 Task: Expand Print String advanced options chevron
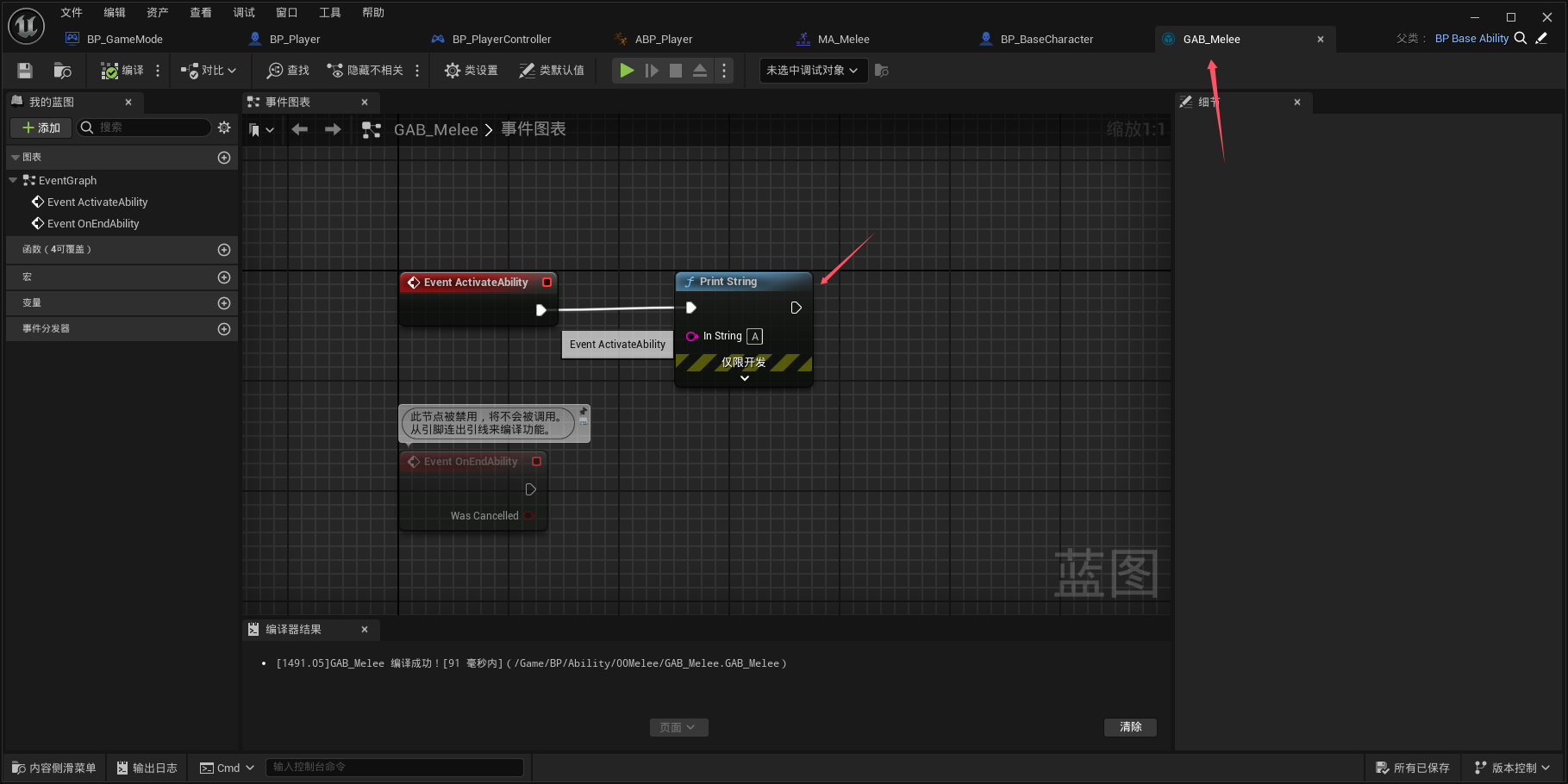tap(745, 378)
